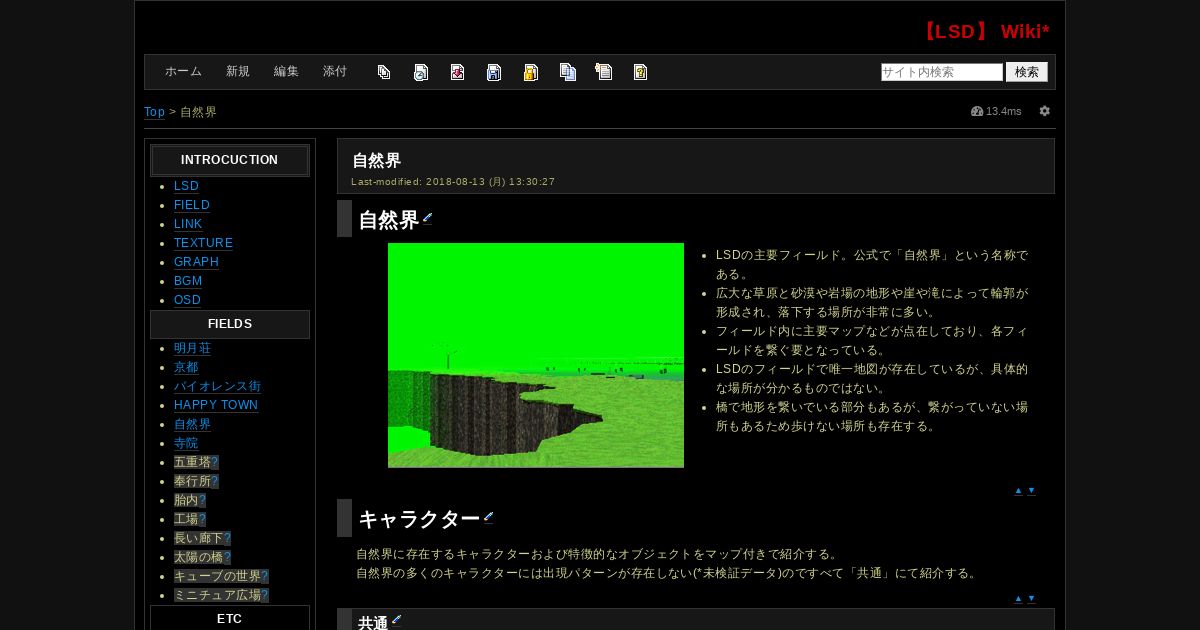Create 太陽の橋 page via question mark
1200x630 pixels.
pos(227,557)
